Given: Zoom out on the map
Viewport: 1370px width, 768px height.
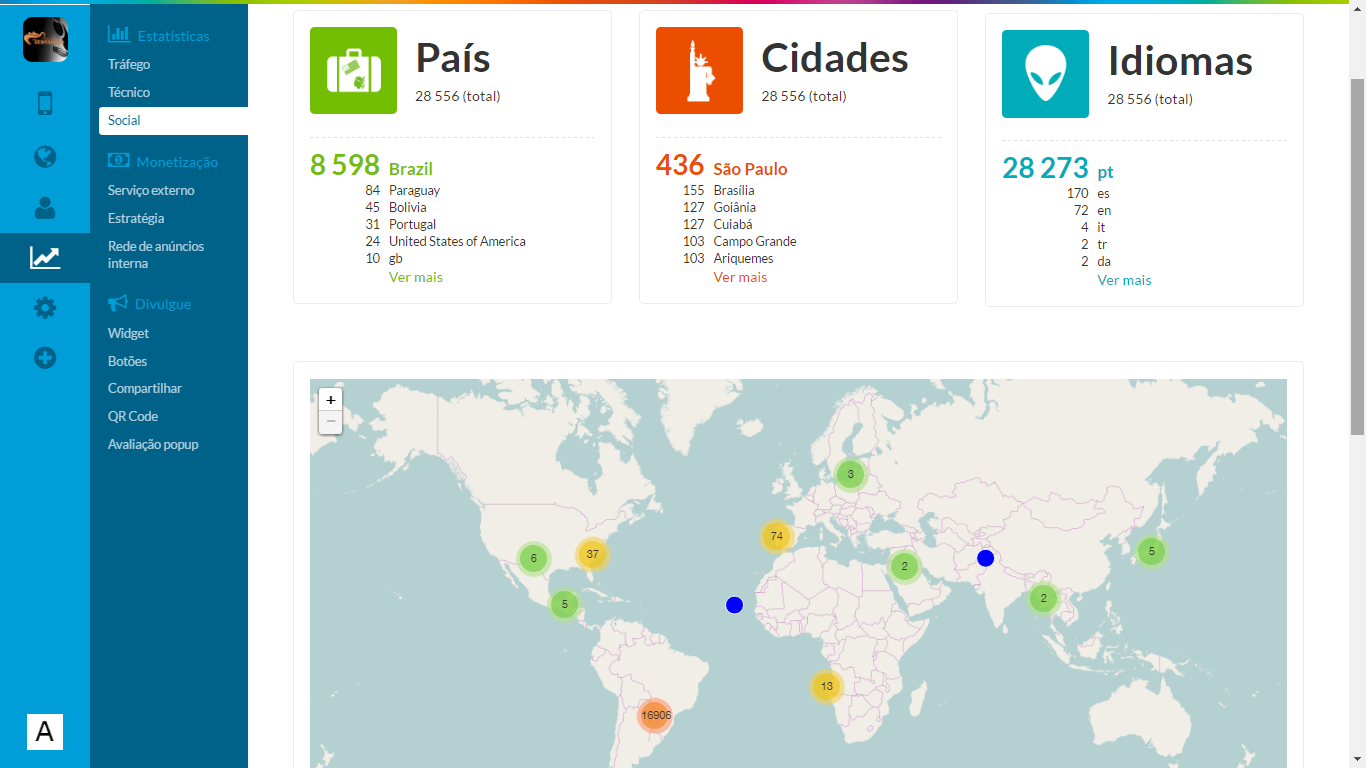Looking at the screenshot, I should tap(330, 422).
